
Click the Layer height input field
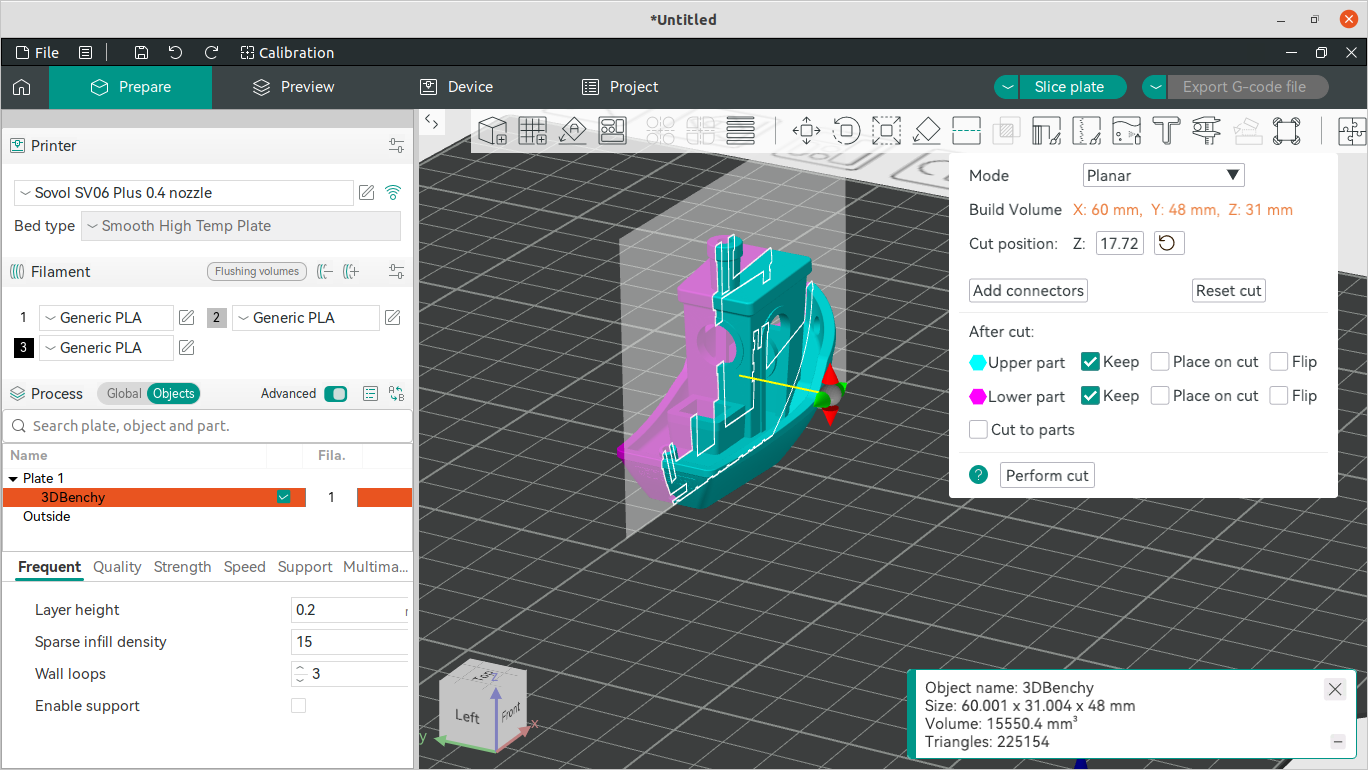[x=348, y=610]
